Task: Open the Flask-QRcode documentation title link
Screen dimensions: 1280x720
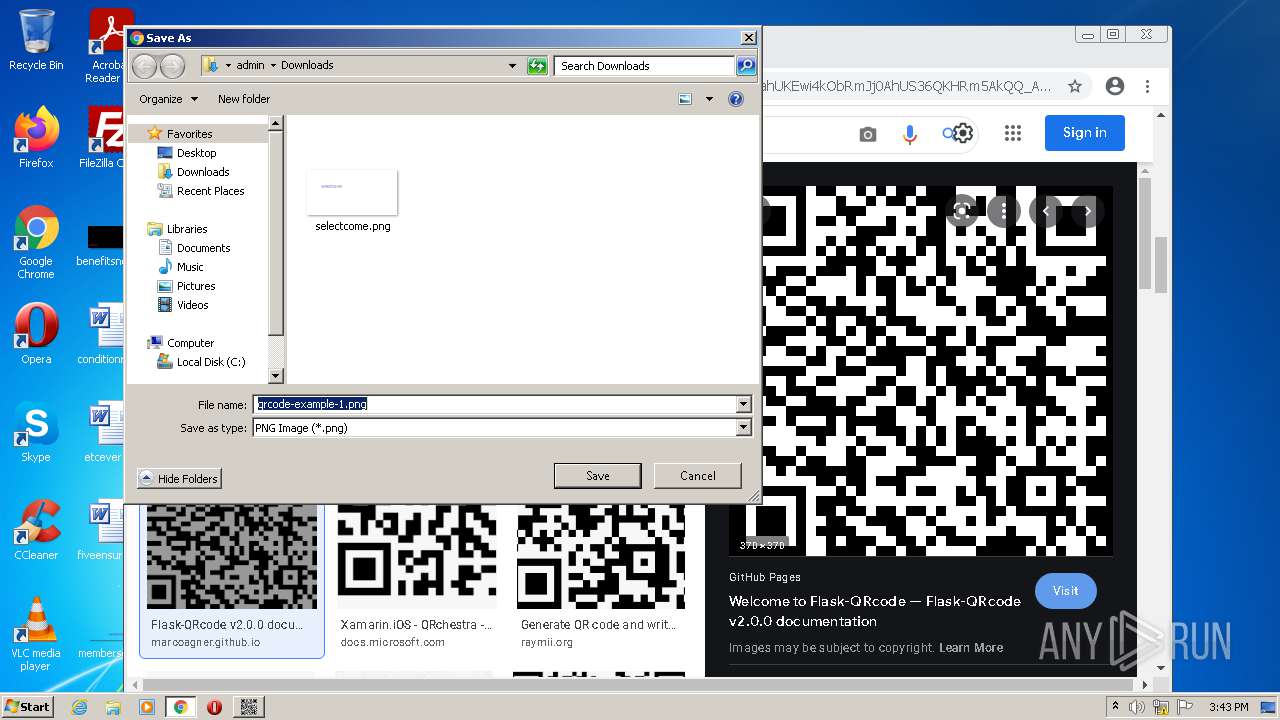Action: click(875, 611)
